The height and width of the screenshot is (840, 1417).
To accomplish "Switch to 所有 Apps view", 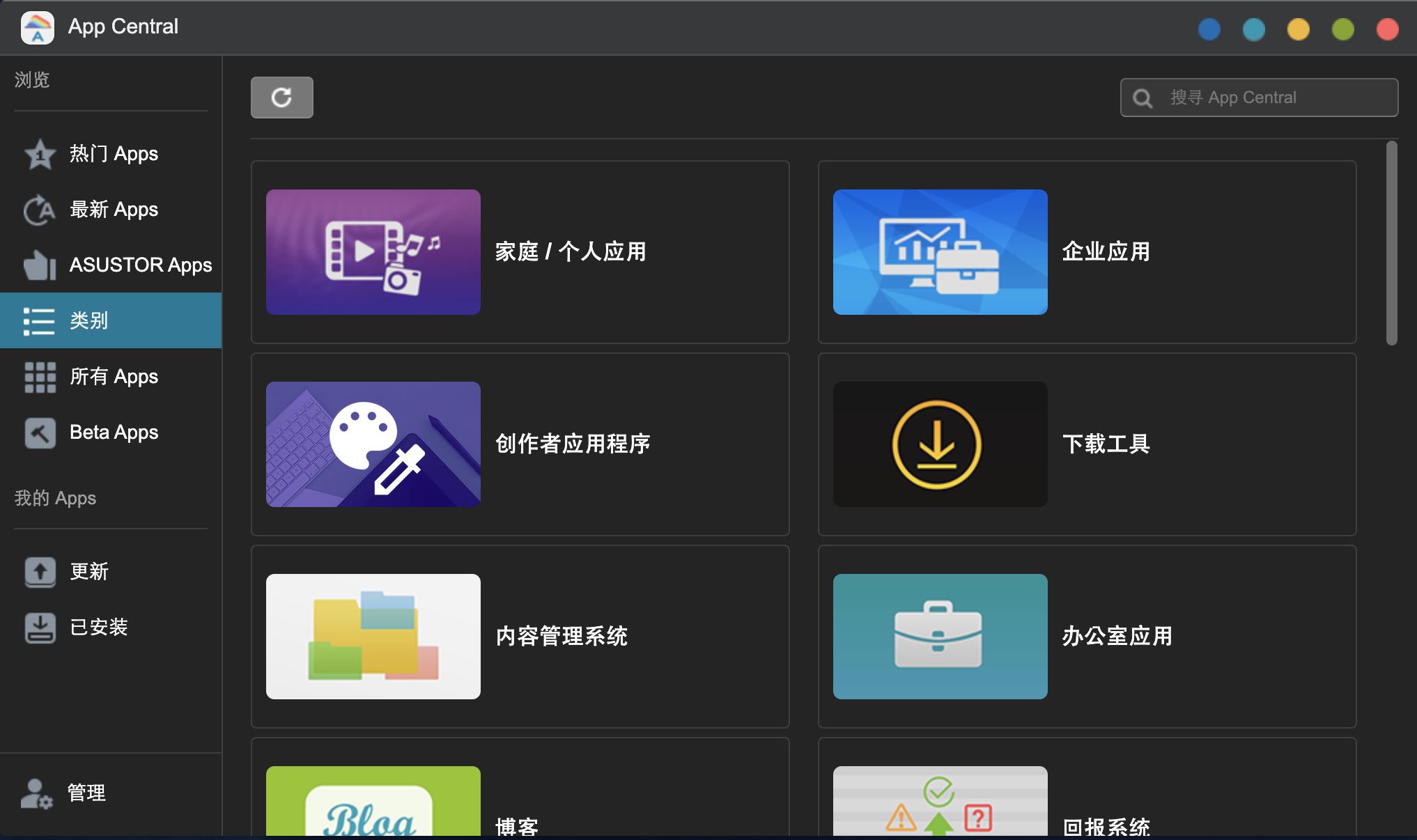I will click(x=113, y=377).
